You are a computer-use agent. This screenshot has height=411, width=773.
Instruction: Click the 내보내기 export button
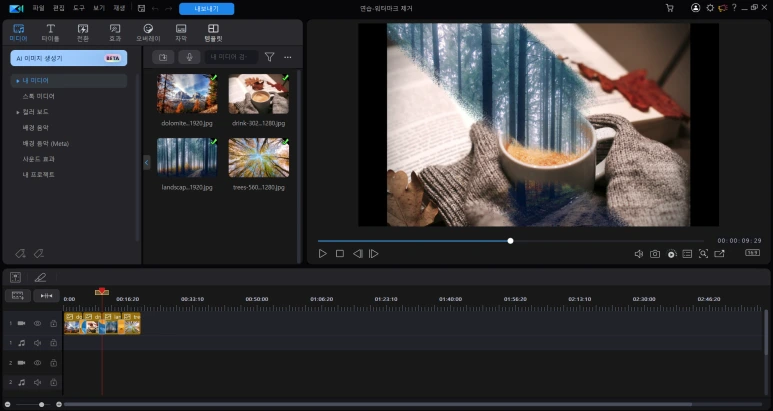207,8
